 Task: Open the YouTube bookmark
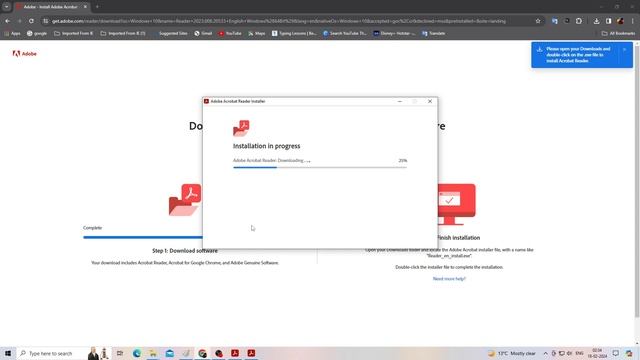[x=230, y=33]
